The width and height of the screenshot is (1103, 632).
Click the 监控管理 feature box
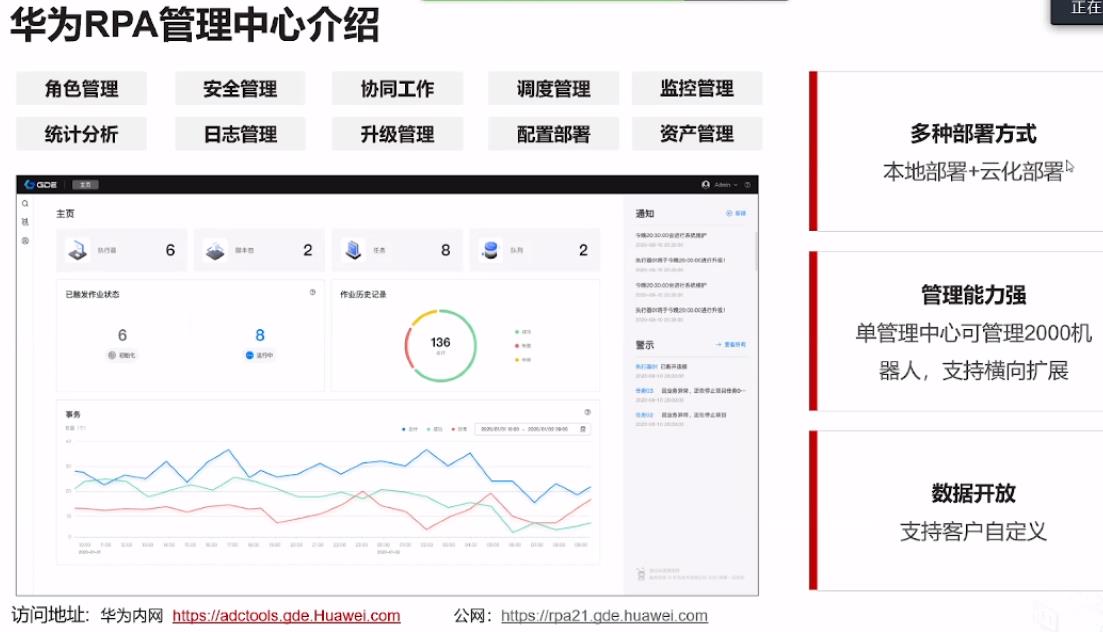(697, 89)
